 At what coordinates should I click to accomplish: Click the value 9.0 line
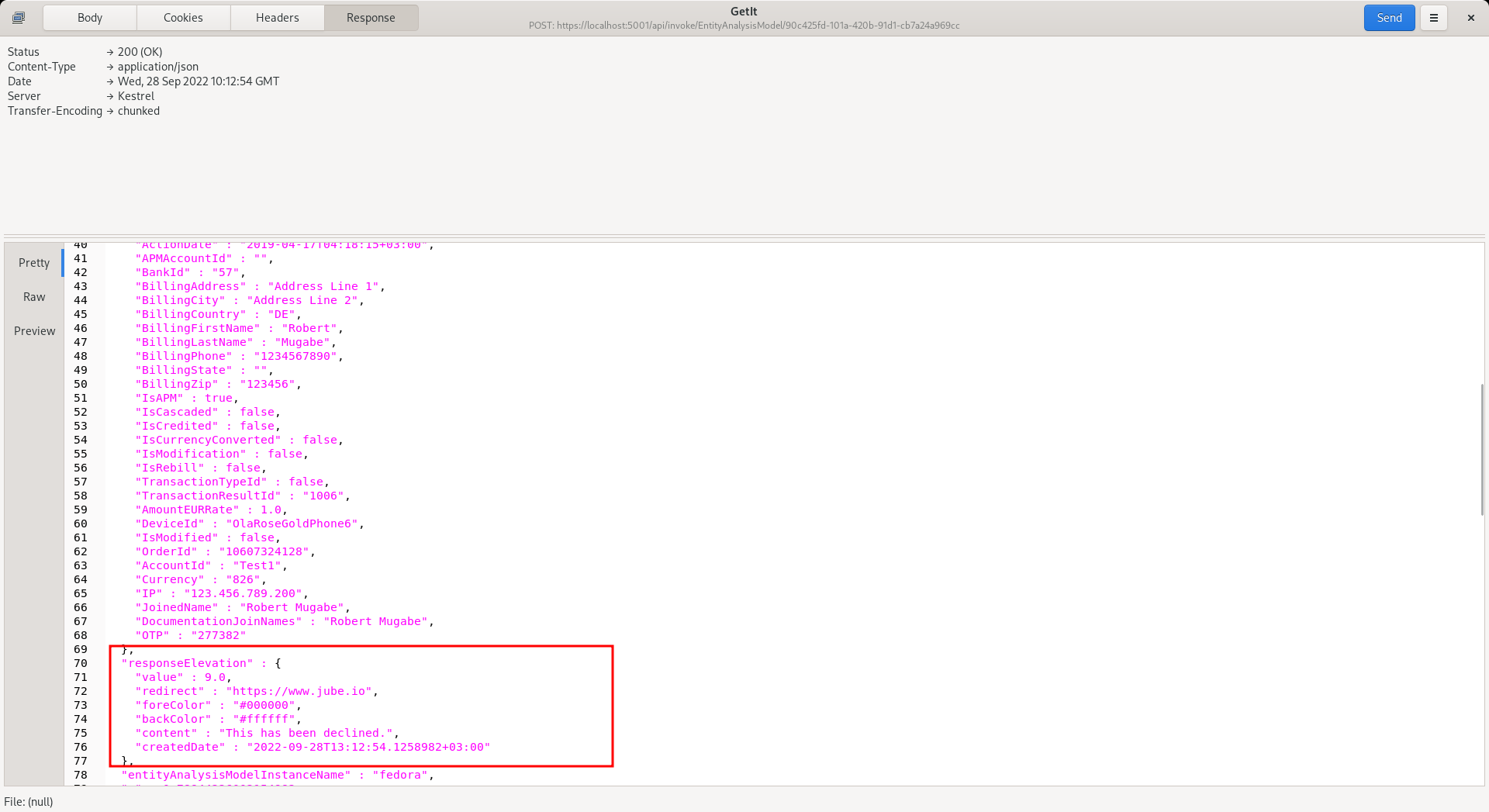tap(183, 677)
